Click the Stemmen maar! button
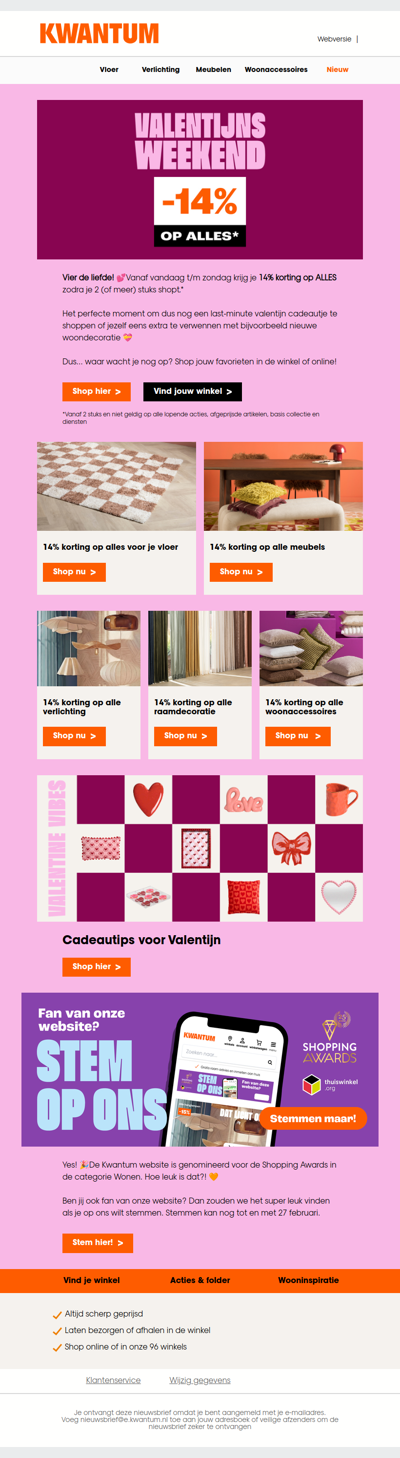The width and height of the screenshot is (400, 1458). tap(313, 1118)
